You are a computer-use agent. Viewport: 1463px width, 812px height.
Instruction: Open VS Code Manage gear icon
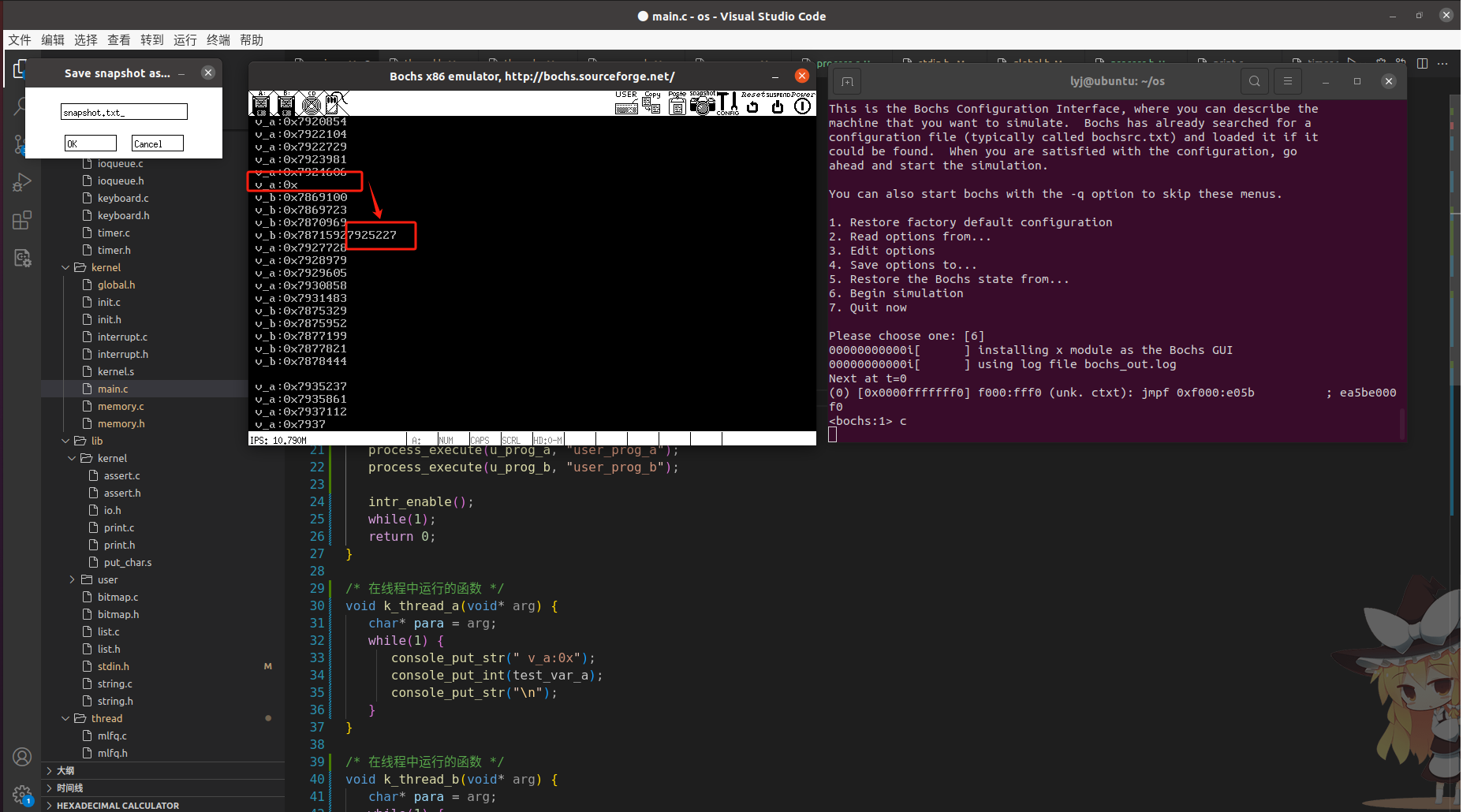coord(21,795)
